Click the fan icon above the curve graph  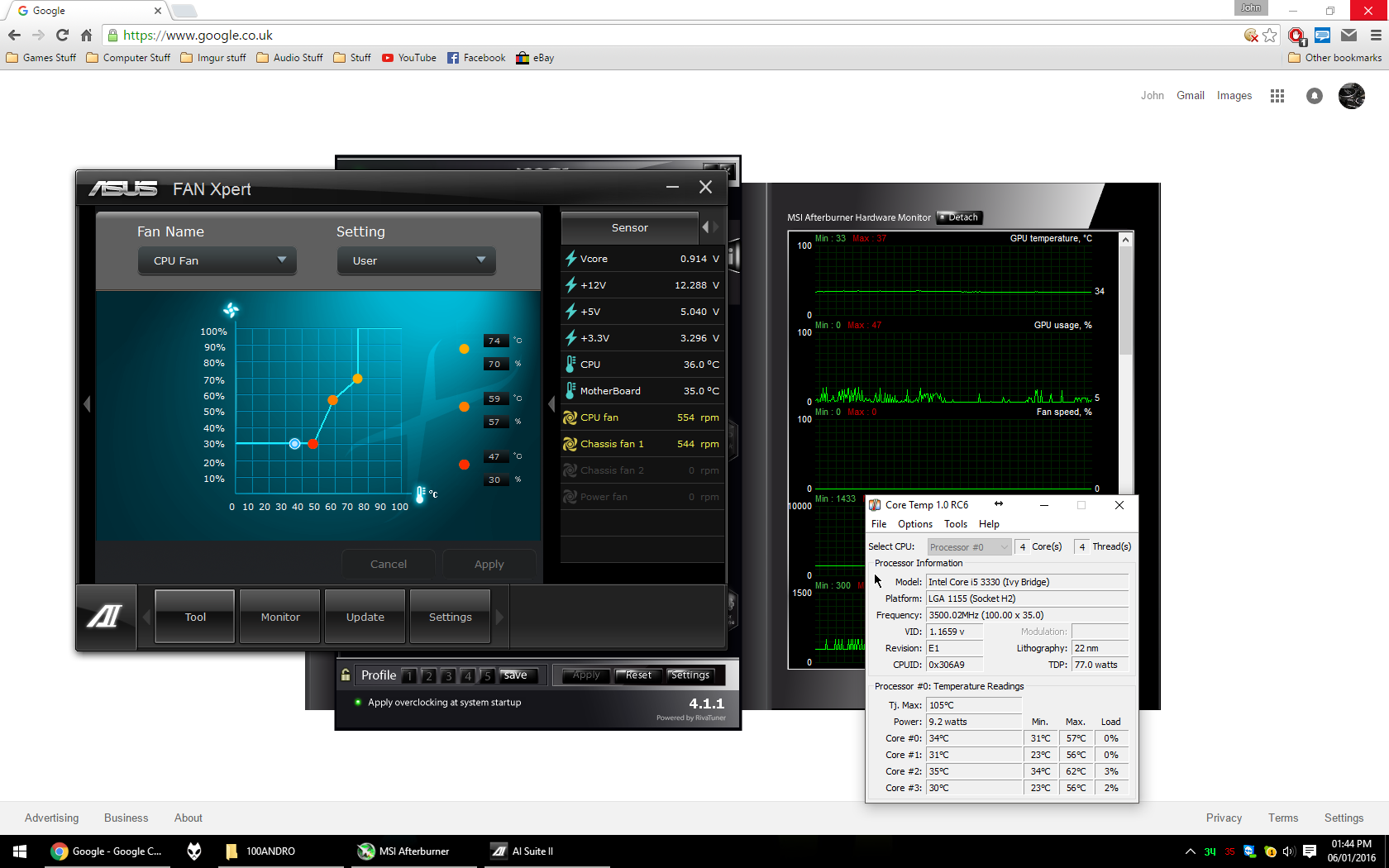231,310
